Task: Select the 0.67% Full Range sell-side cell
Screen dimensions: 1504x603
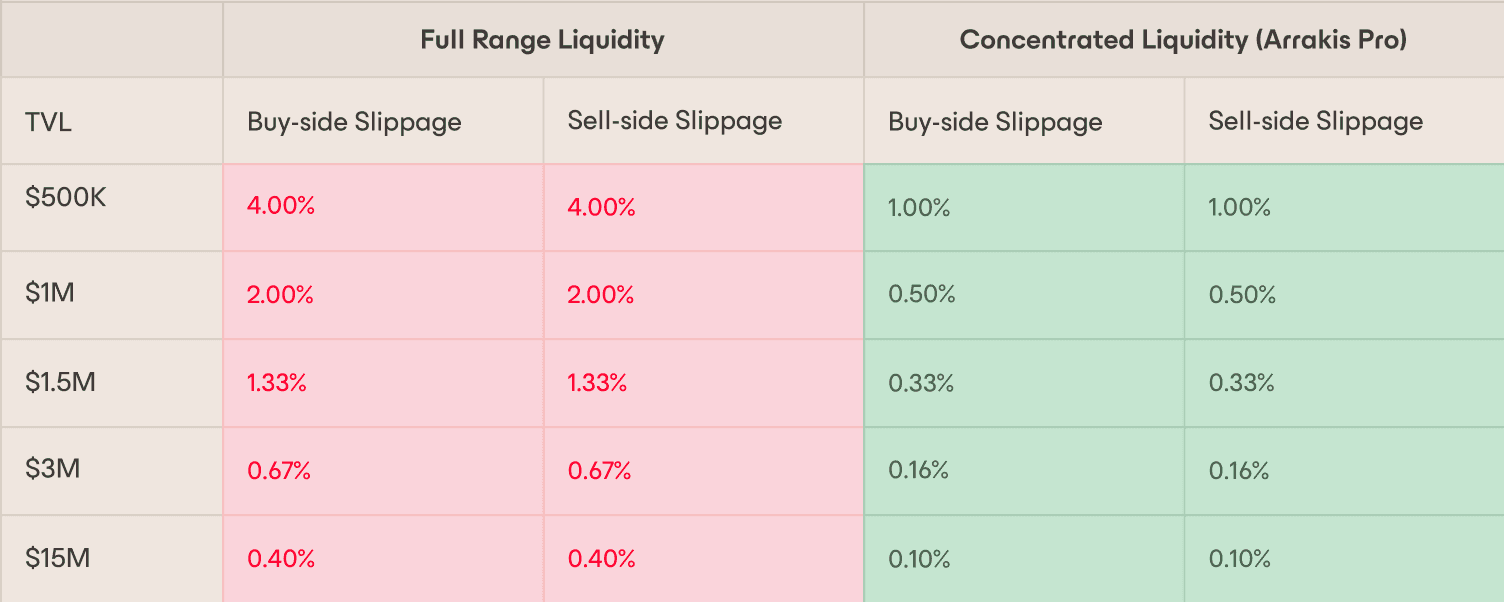Action: point(600,470)
